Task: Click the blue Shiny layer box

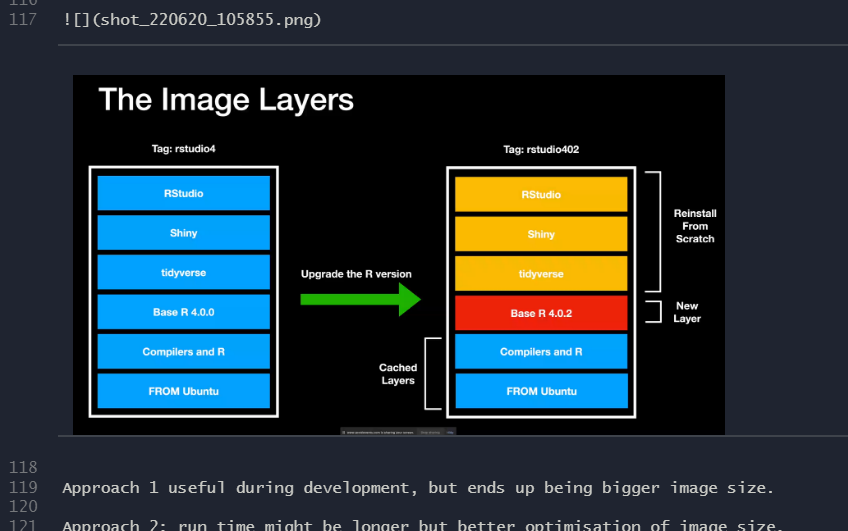Action: pos(183,233)
